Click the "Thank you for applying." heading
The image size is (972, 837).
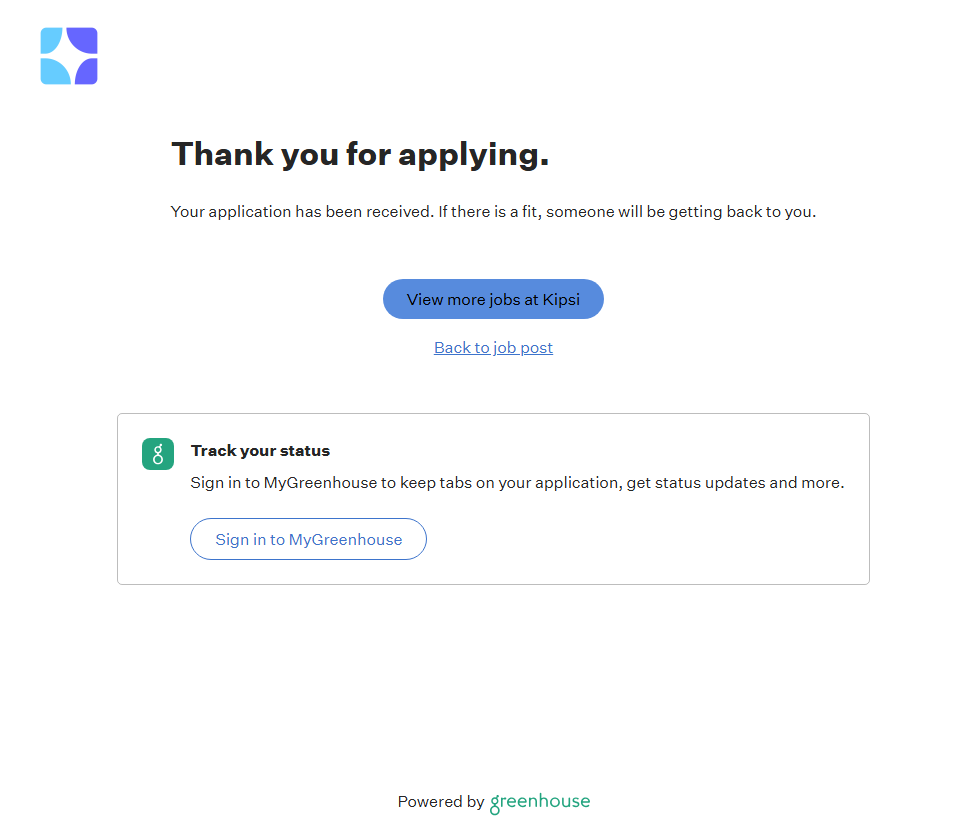coord(360,154)
